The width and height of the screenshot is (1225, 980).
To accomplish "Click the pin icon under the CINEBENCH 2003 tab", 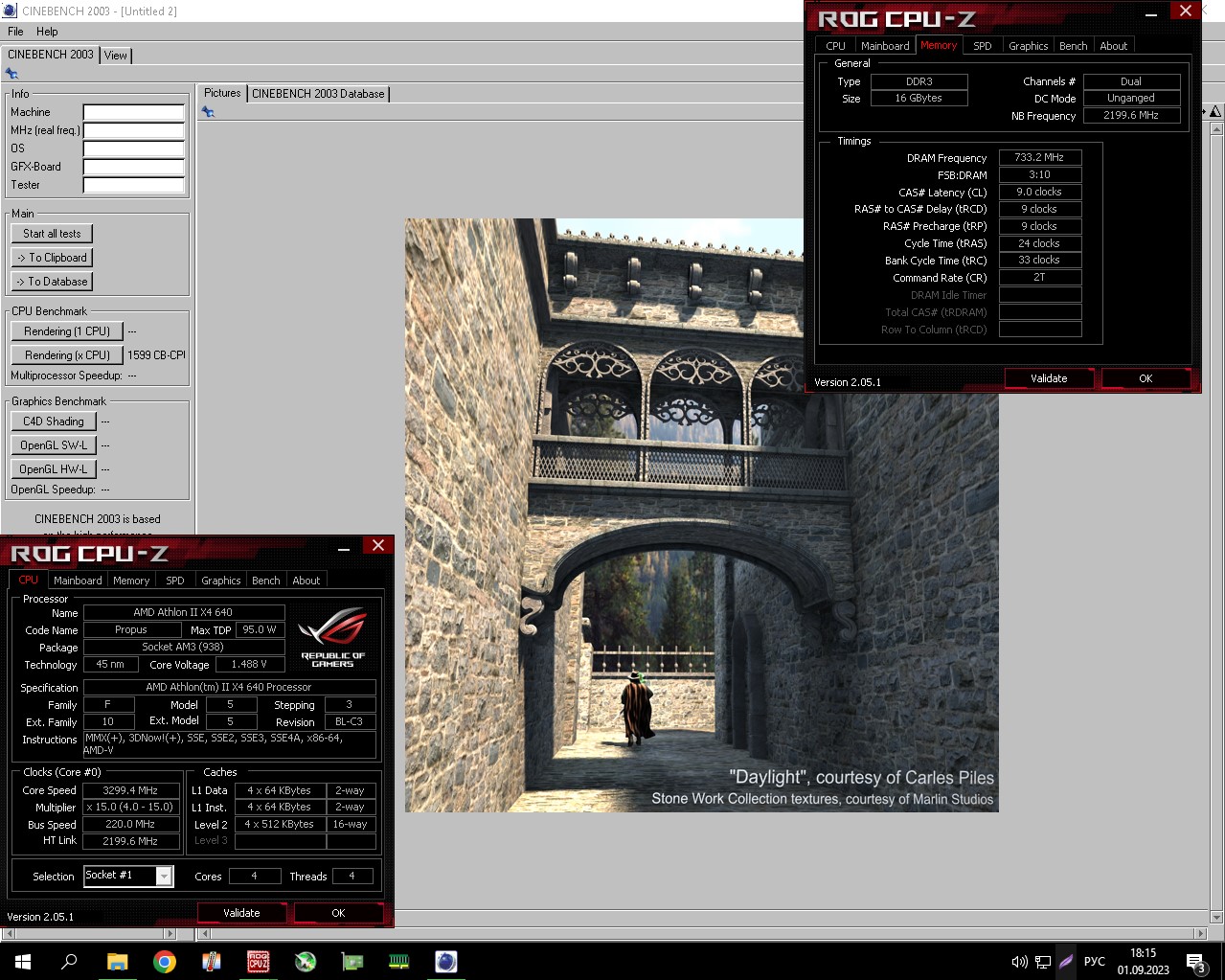I will (11, 74).
